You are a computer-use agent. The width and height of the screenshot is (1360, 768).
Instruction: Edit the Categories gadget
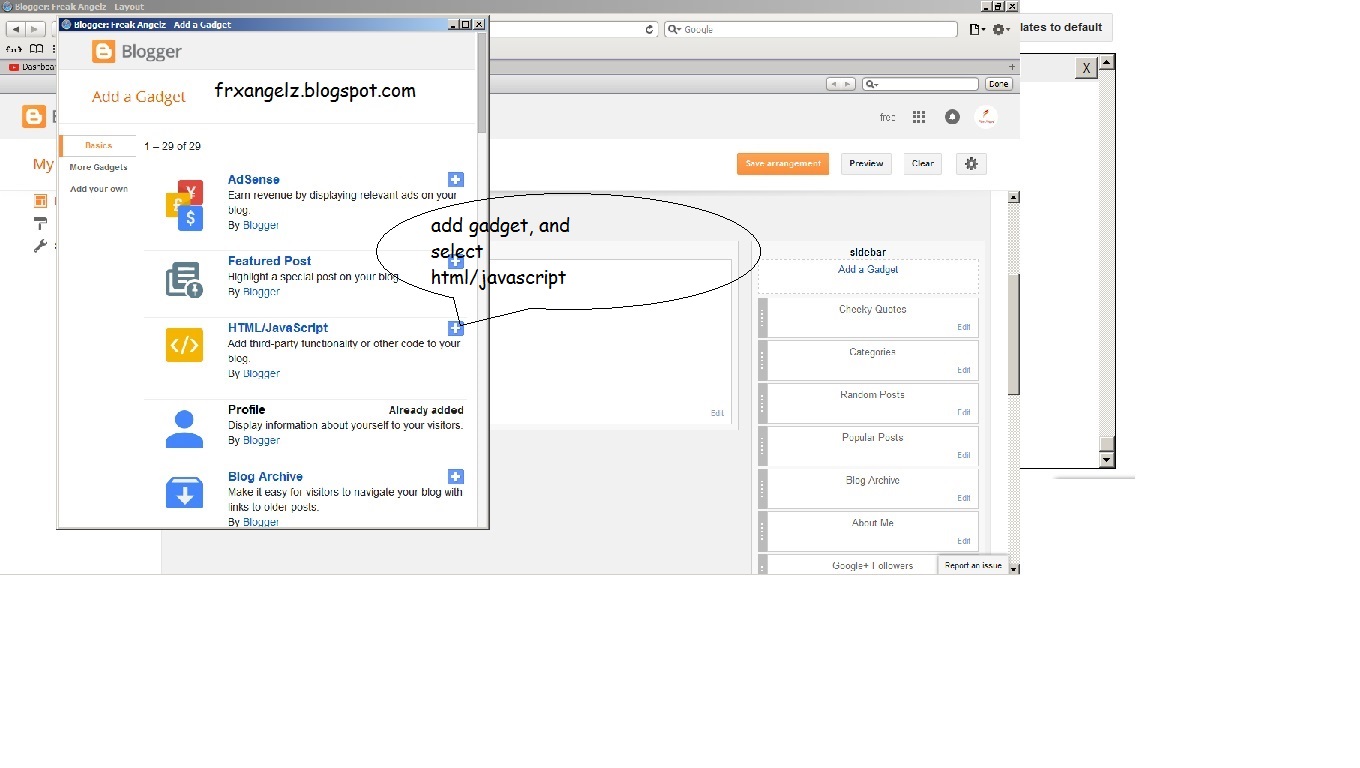(964, 370)
